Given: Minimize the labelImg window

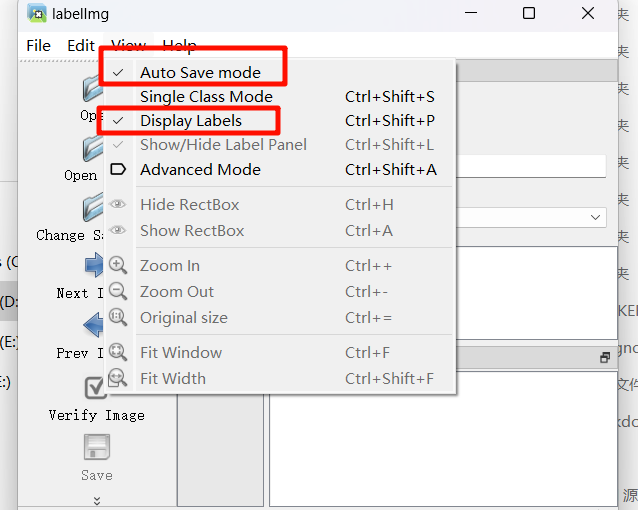Looking at the screenshot, I should point(471,13).
